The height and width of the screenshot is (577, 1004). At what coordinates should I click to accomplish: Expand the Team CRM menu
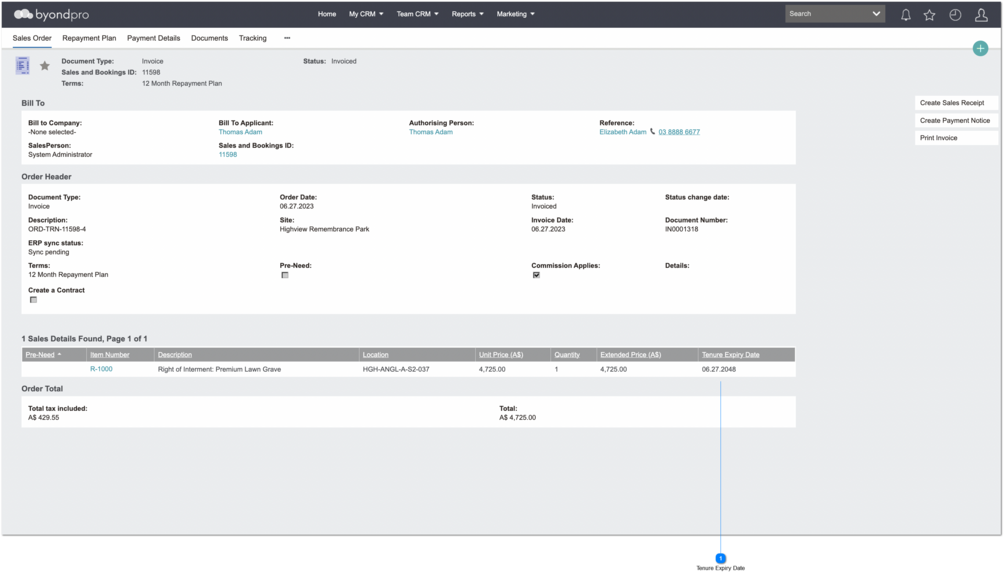417,14
